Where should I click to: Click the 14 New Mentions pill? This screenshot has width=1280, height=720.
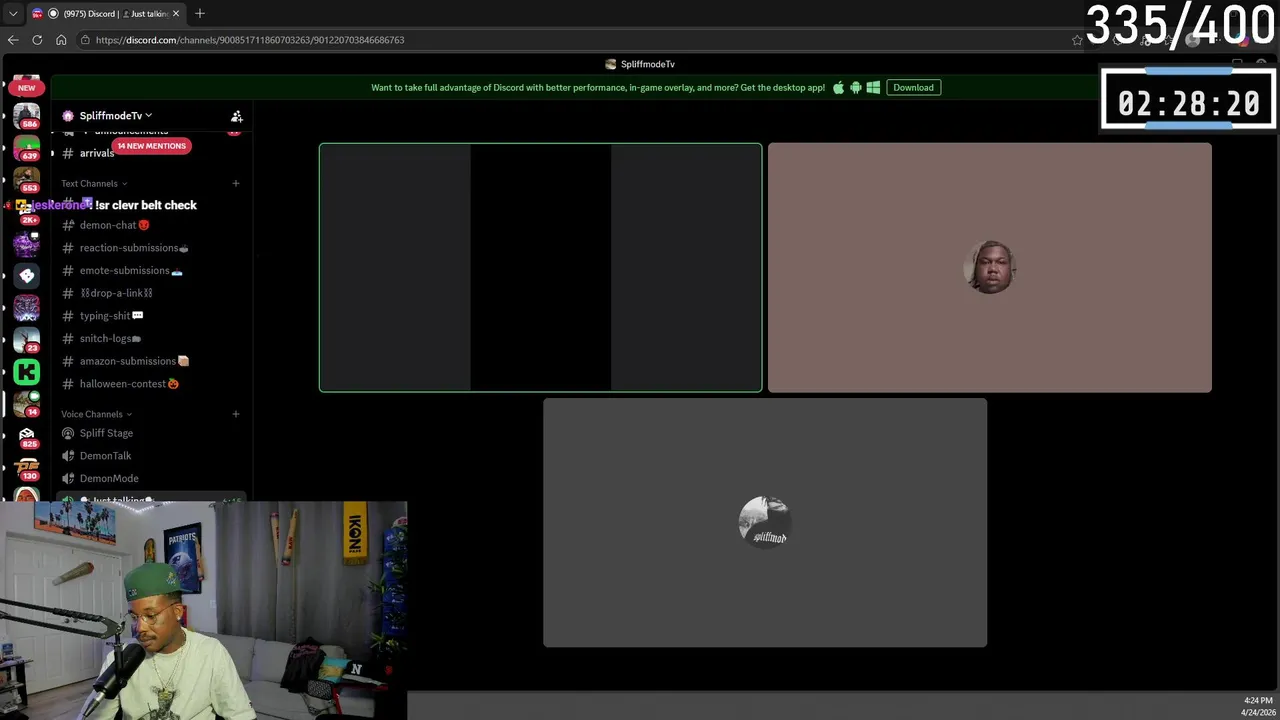coord(151,146)
